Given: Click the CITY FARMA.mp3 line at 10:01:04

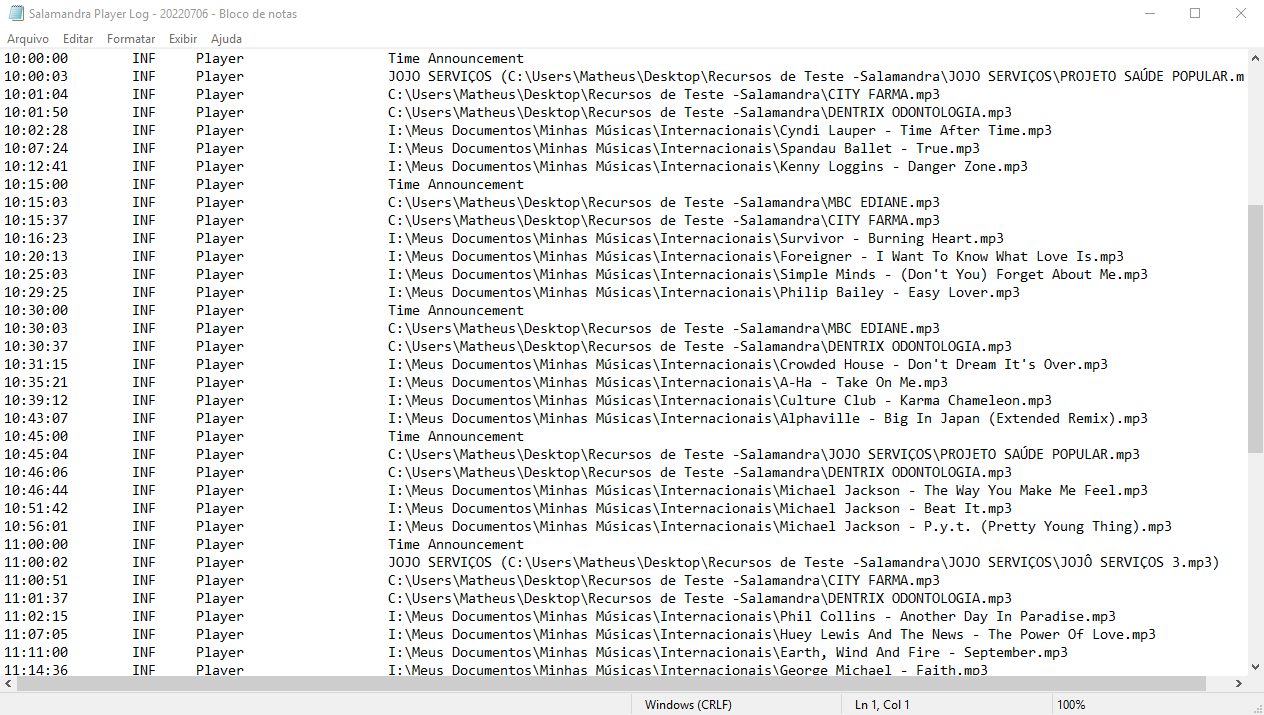Looking at the screenshot, I should [x=472, y=95].
